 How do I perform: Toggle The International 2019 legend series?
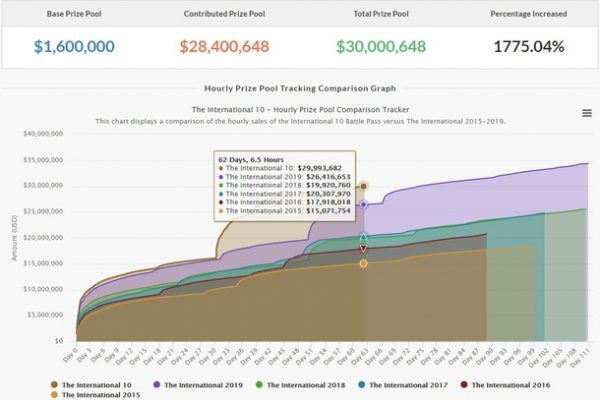198,385
